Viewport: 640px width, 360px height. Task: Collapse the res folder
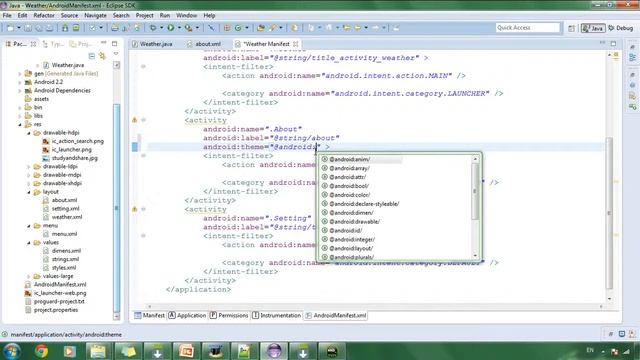(x=20, y=124)
